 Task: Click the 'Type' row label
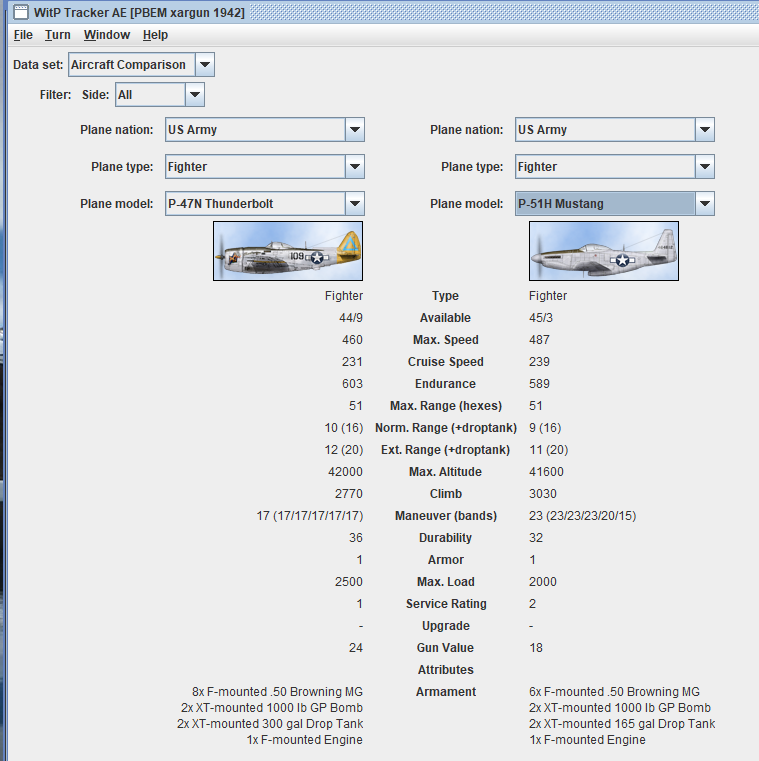coord(446,296)
